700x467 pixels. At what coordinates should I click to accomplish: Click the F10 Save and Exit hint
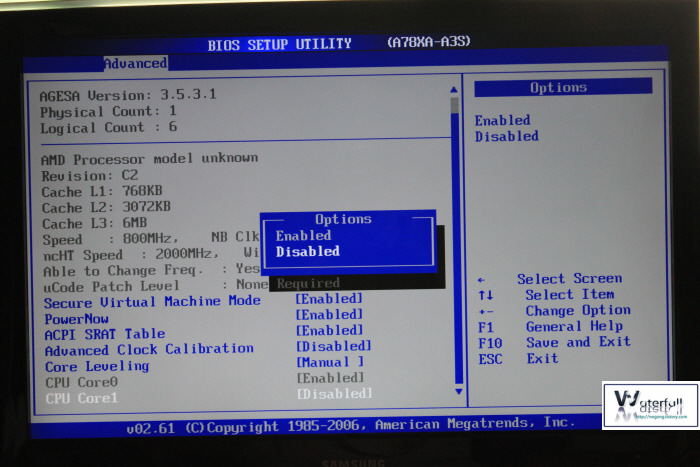[x=554, y=343]
